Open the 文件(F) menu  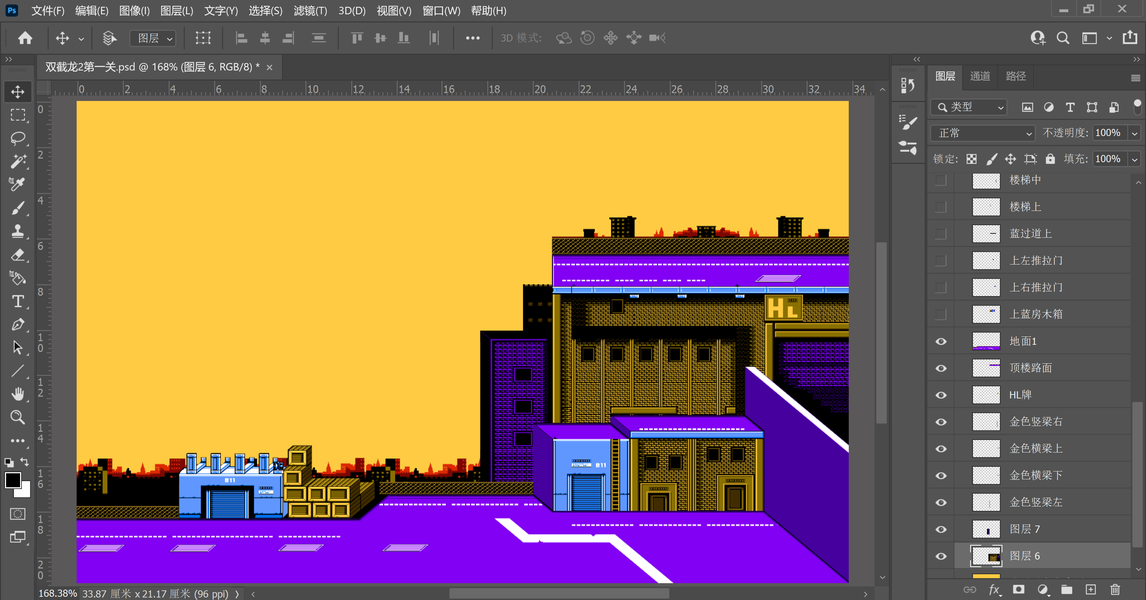point(48,10)
